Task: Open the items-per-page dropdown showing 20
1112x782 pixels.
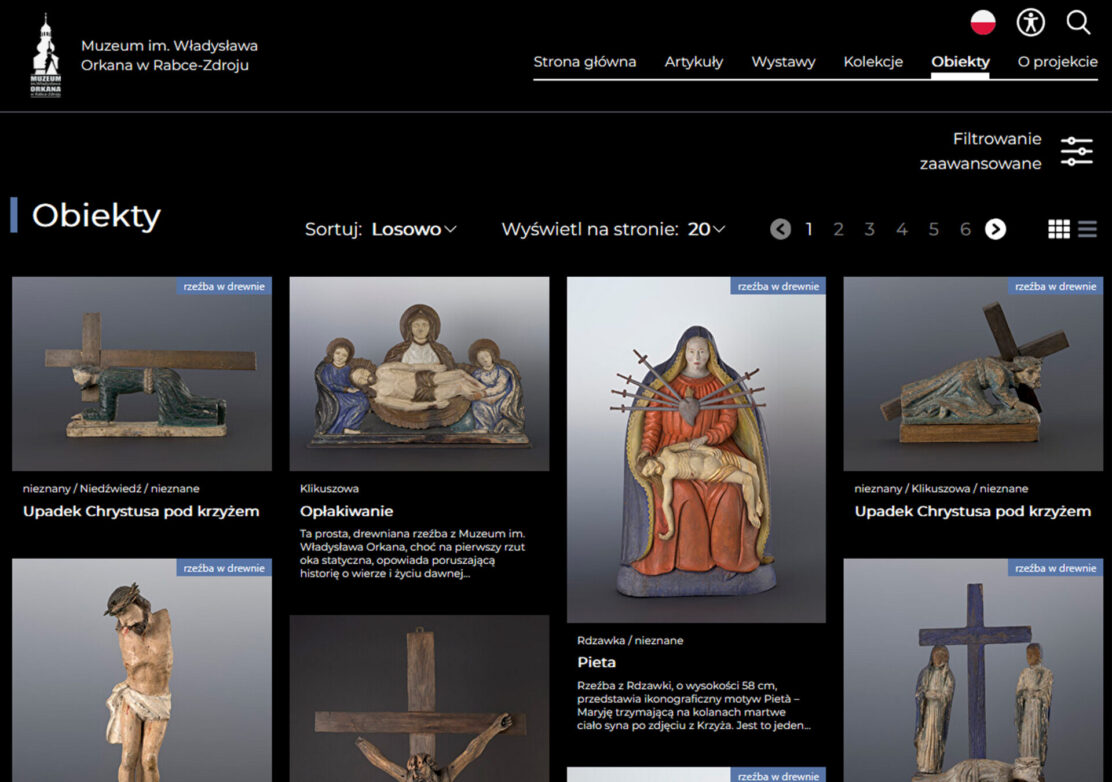Action: 706,229
